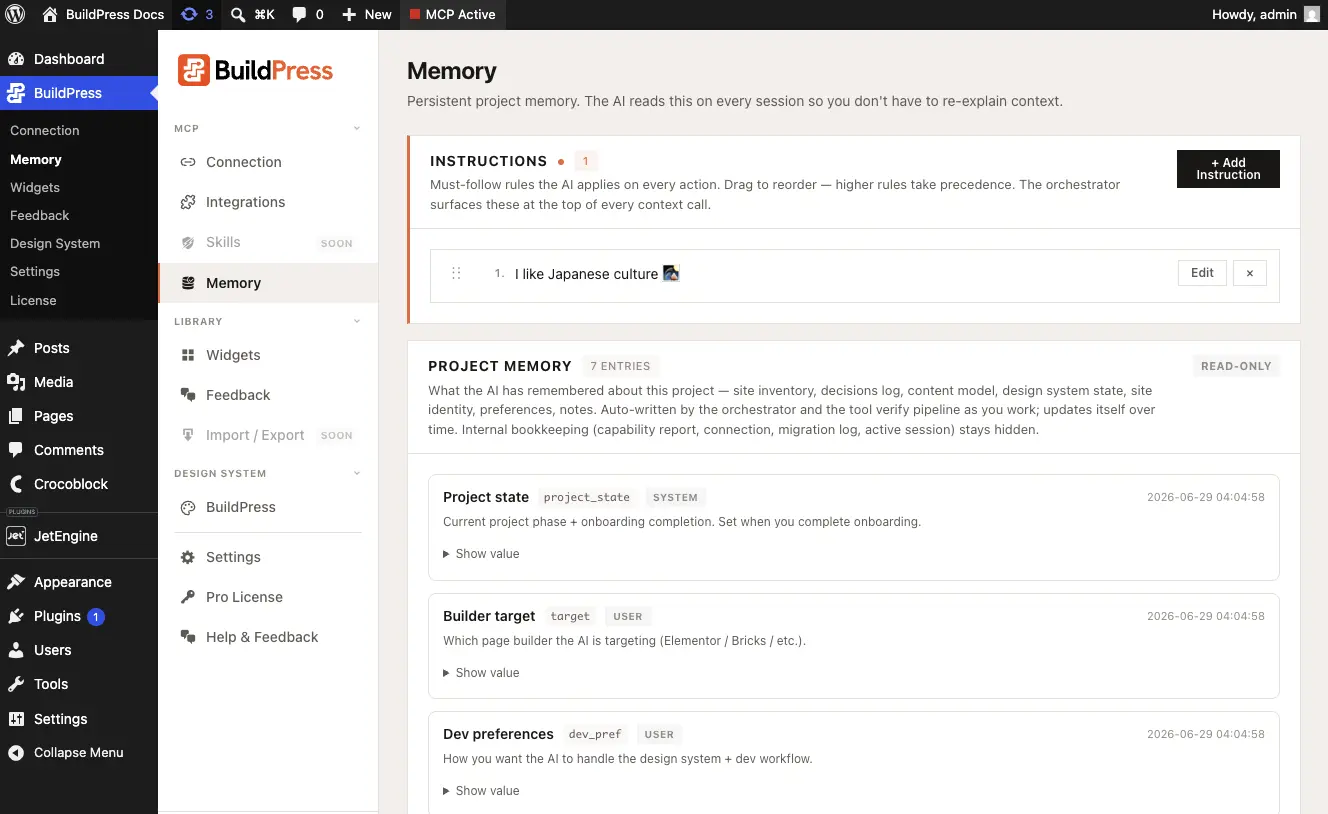Click the Add Instruction button
This screenshot has height=814, width=1328.
[1228, 169]
